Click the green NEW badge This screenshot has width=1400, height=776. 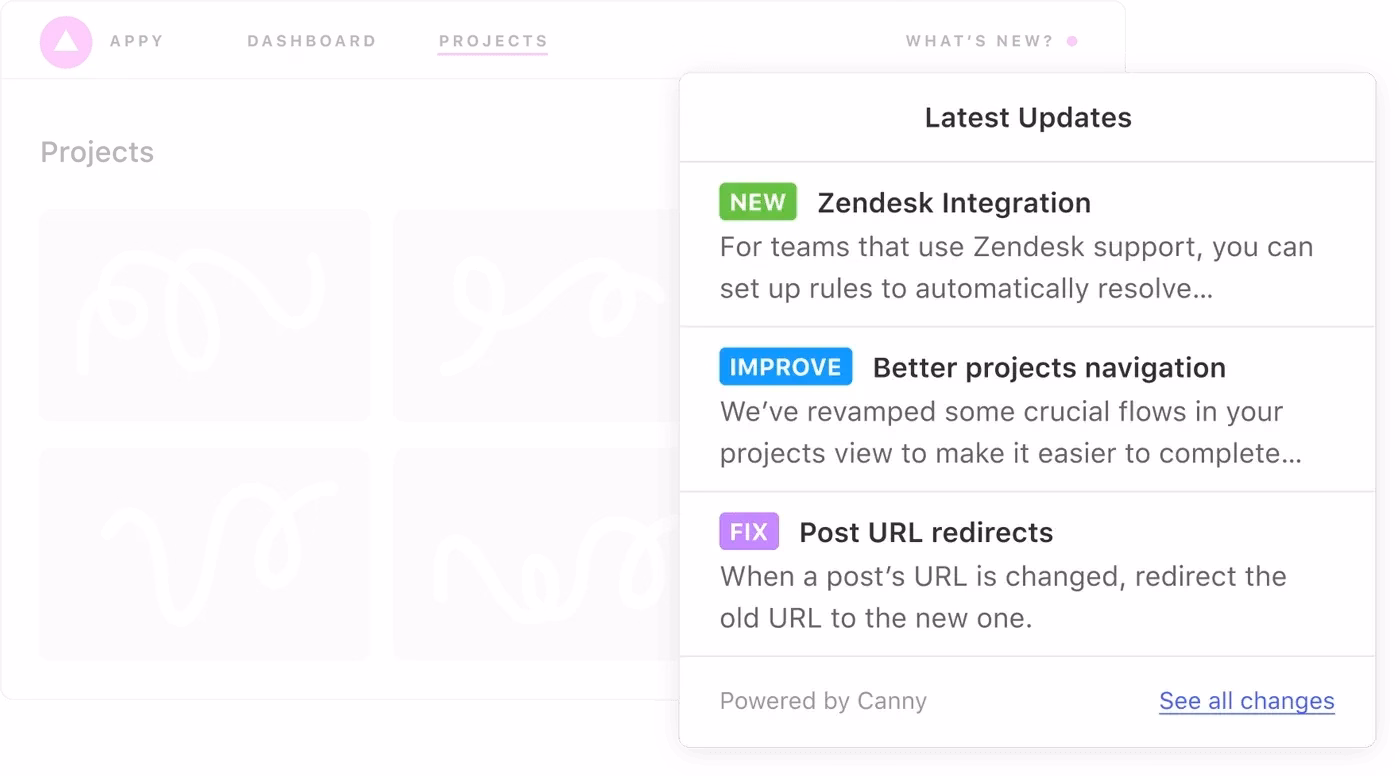point(757,202)
